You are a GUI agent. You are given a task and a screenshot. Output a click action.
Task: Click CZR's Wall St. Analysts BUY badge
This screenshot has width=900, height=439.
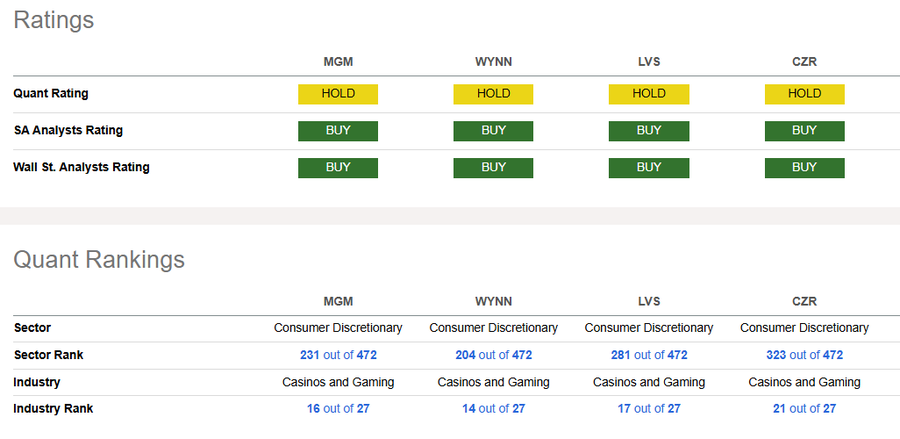pos(804,168)
